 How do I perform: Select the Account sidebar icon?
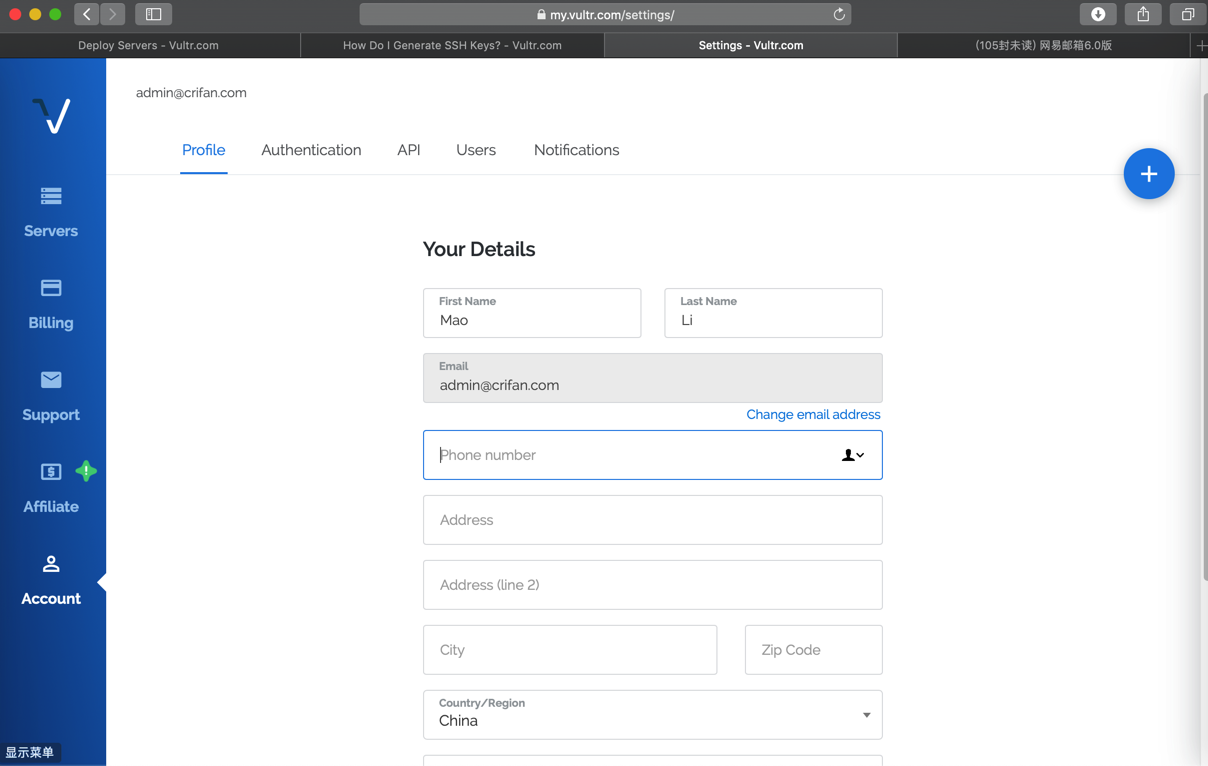tap(51, 579)
